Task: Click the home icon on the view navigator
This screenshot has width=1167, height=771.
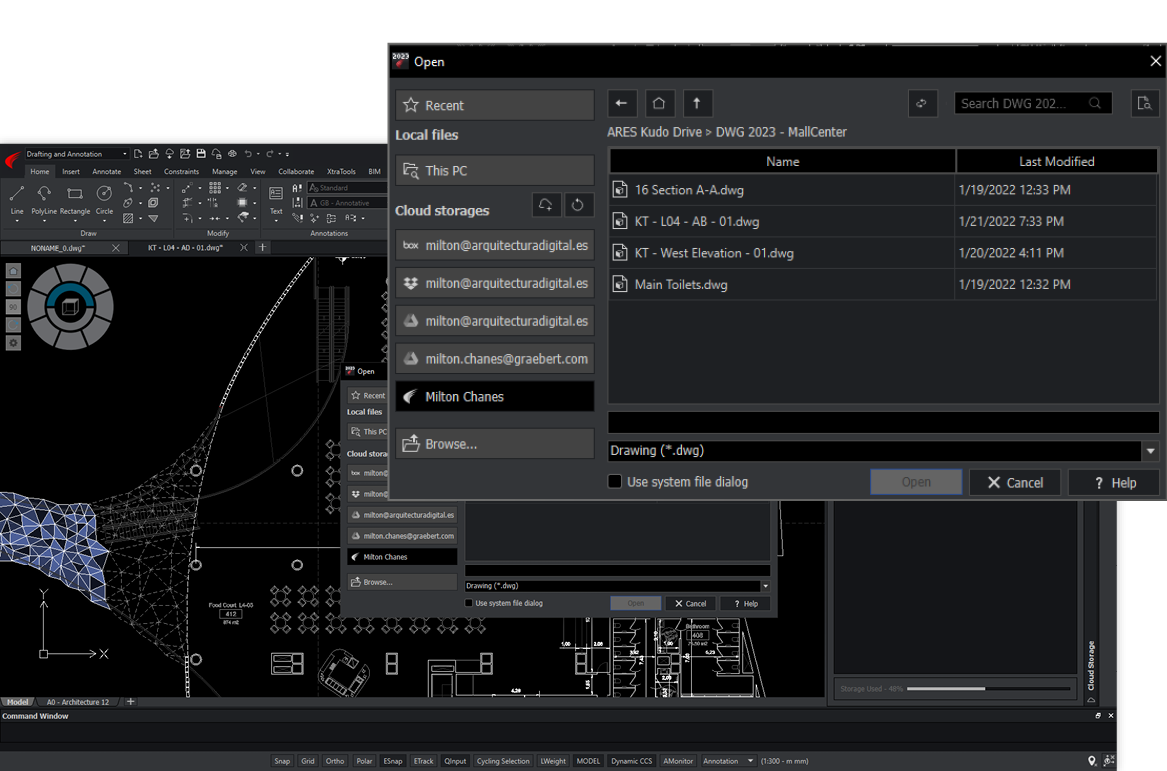Action: 13,271
